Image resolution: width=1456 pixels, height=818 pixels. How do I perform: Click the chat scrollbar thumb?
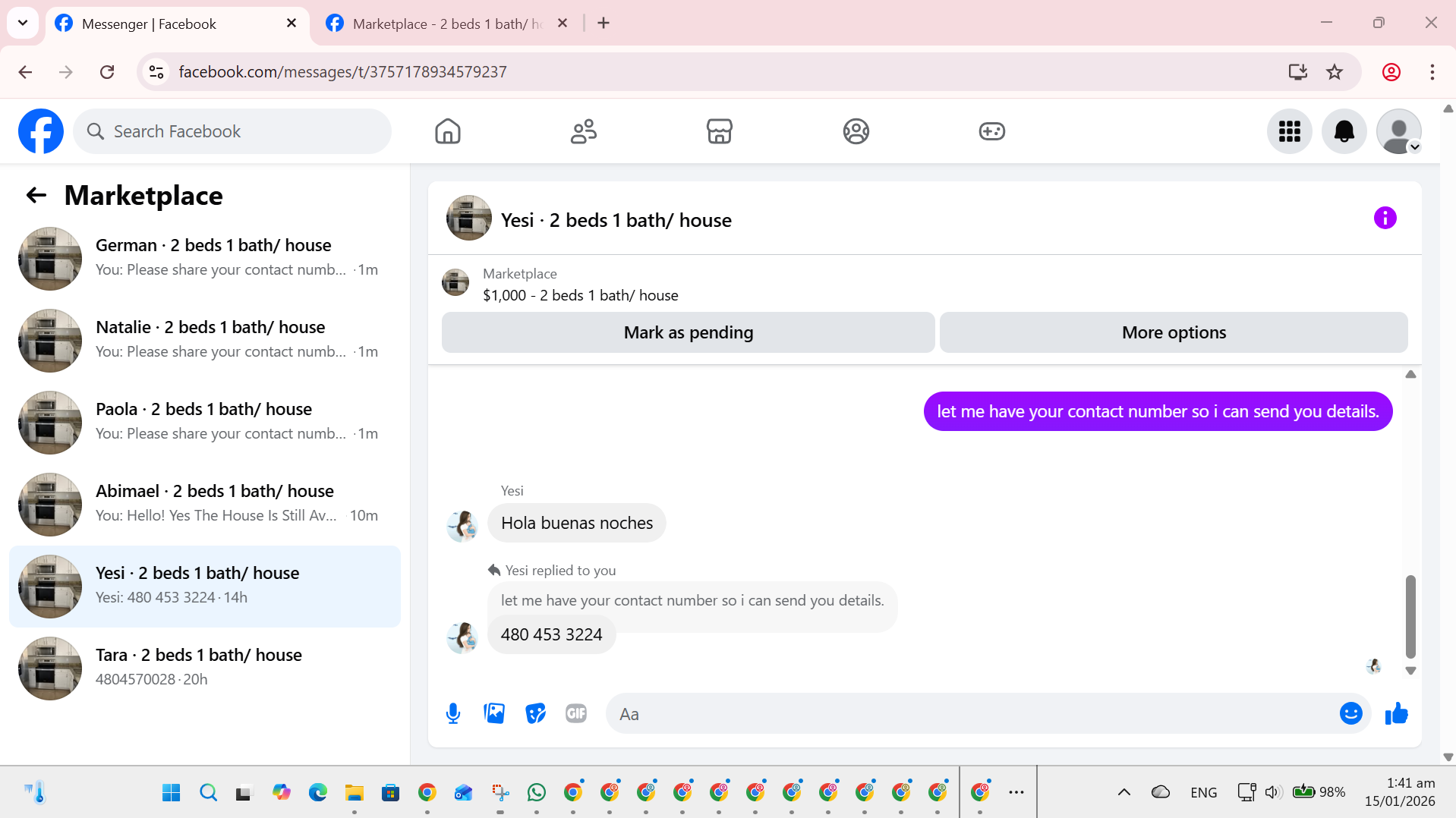coord(1410,616)
